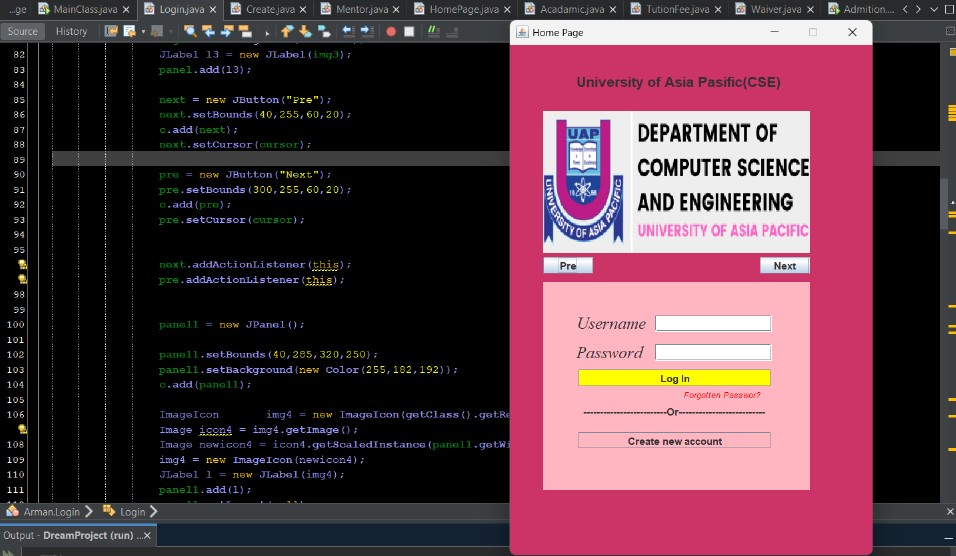Click the yellow Log In button

(674, 378)
